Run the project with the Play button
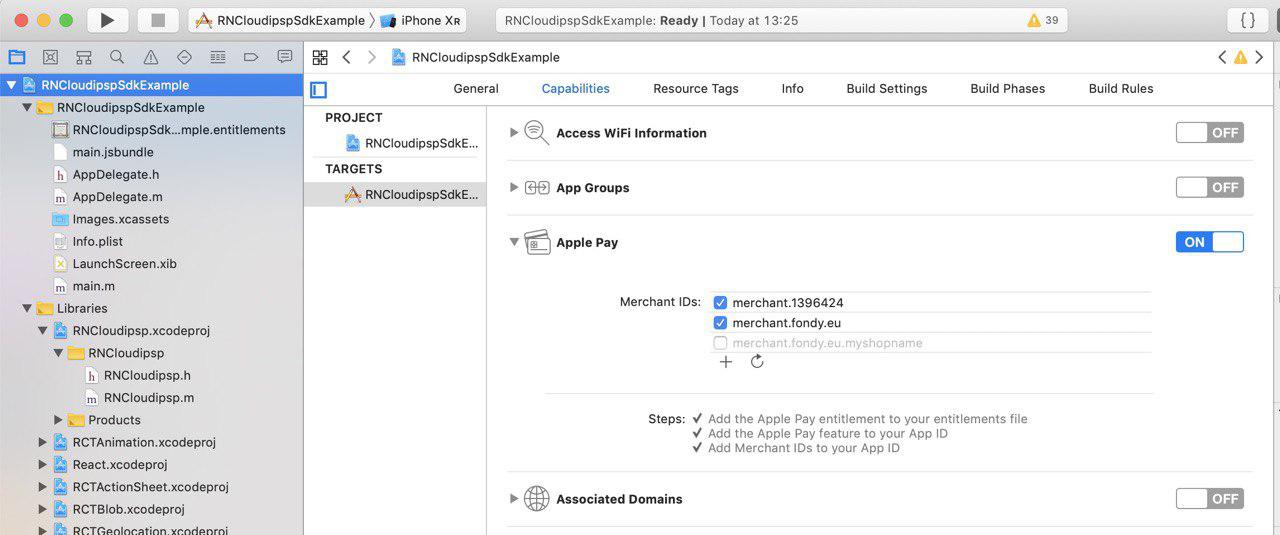 [x=108, y=20]
